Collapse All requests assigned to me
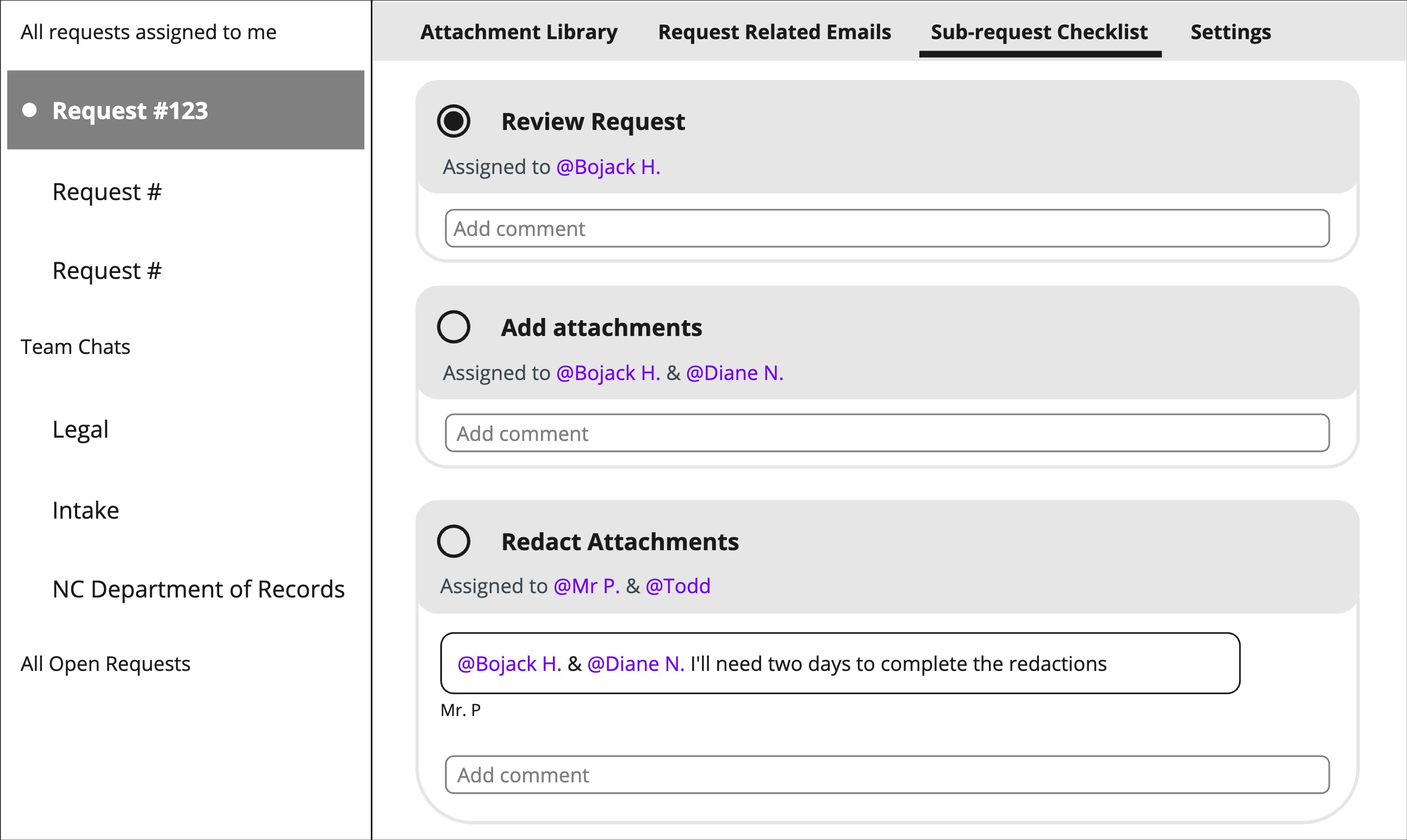1407x840 pixels. (x=148, y=32)
